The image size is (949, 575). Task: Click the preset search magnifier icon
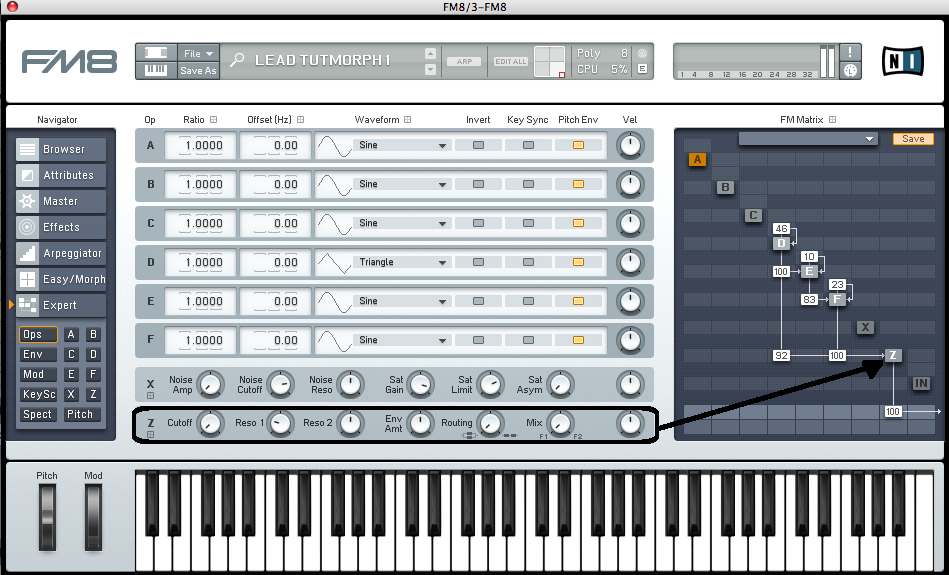[x=237, y=60]
